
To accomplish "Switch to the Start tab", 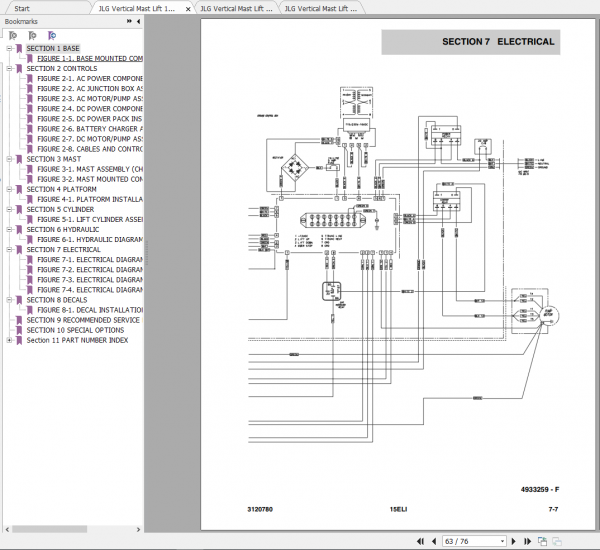I will pos(22,8).
